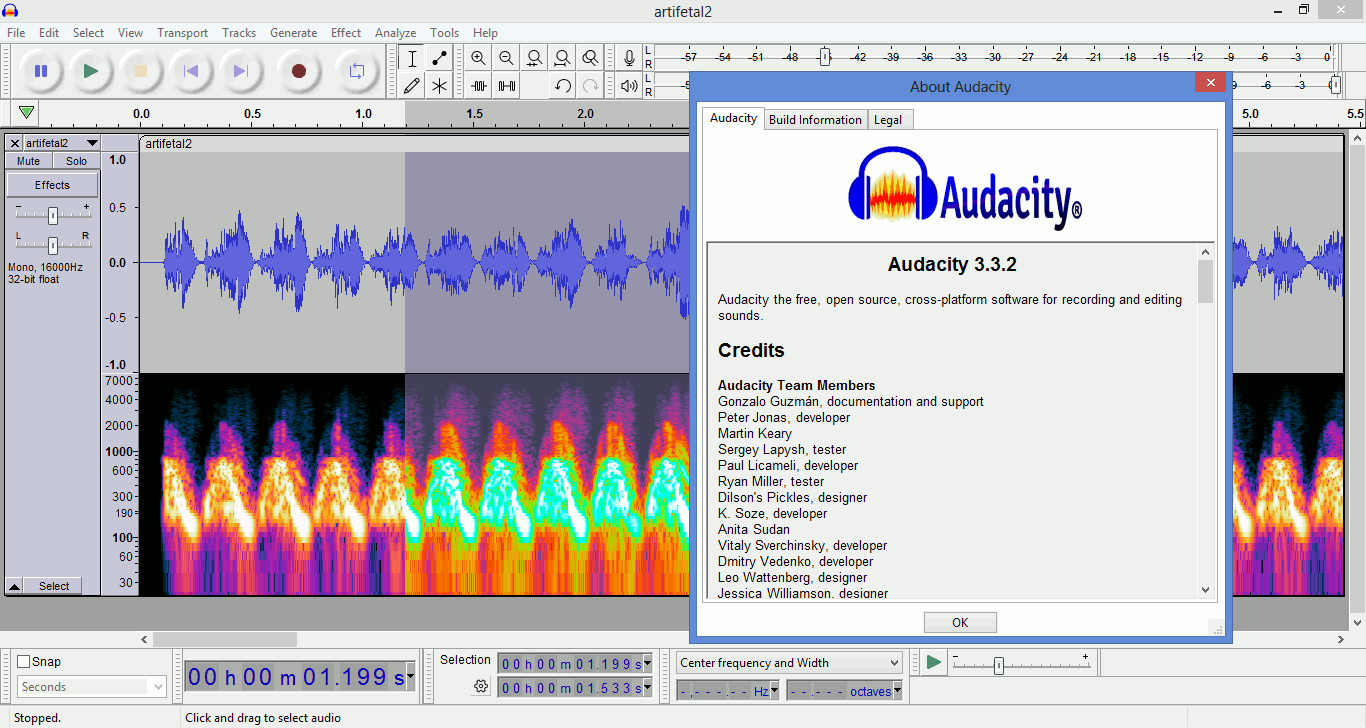Click the microphone record meter icon
The image size is (1366, 728).
pos(629,58)
